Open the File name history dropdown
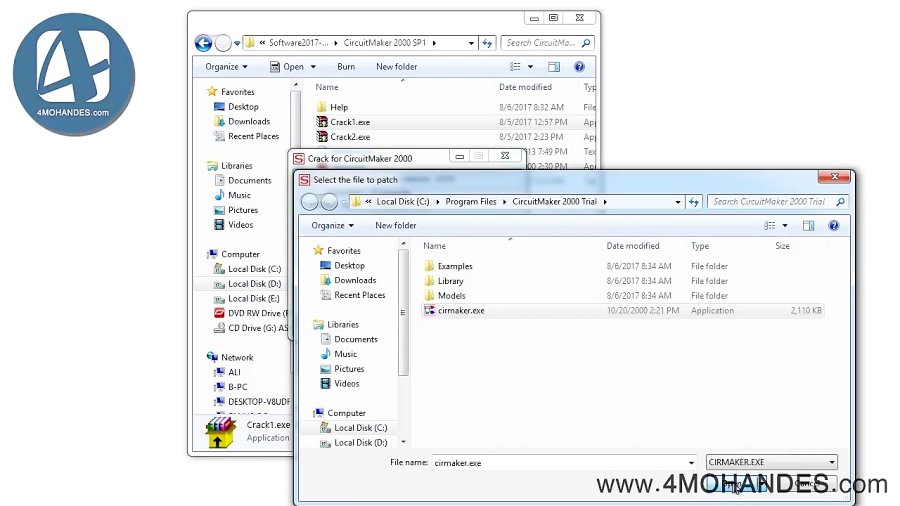The image size is (900, 506). coord(691,463)
